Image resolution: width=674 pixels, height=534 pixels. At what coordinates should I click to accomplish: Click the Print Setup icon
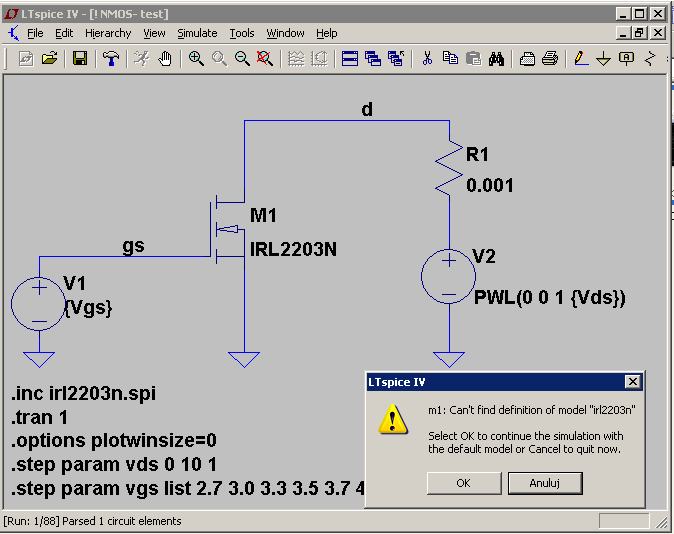[527, 58]
